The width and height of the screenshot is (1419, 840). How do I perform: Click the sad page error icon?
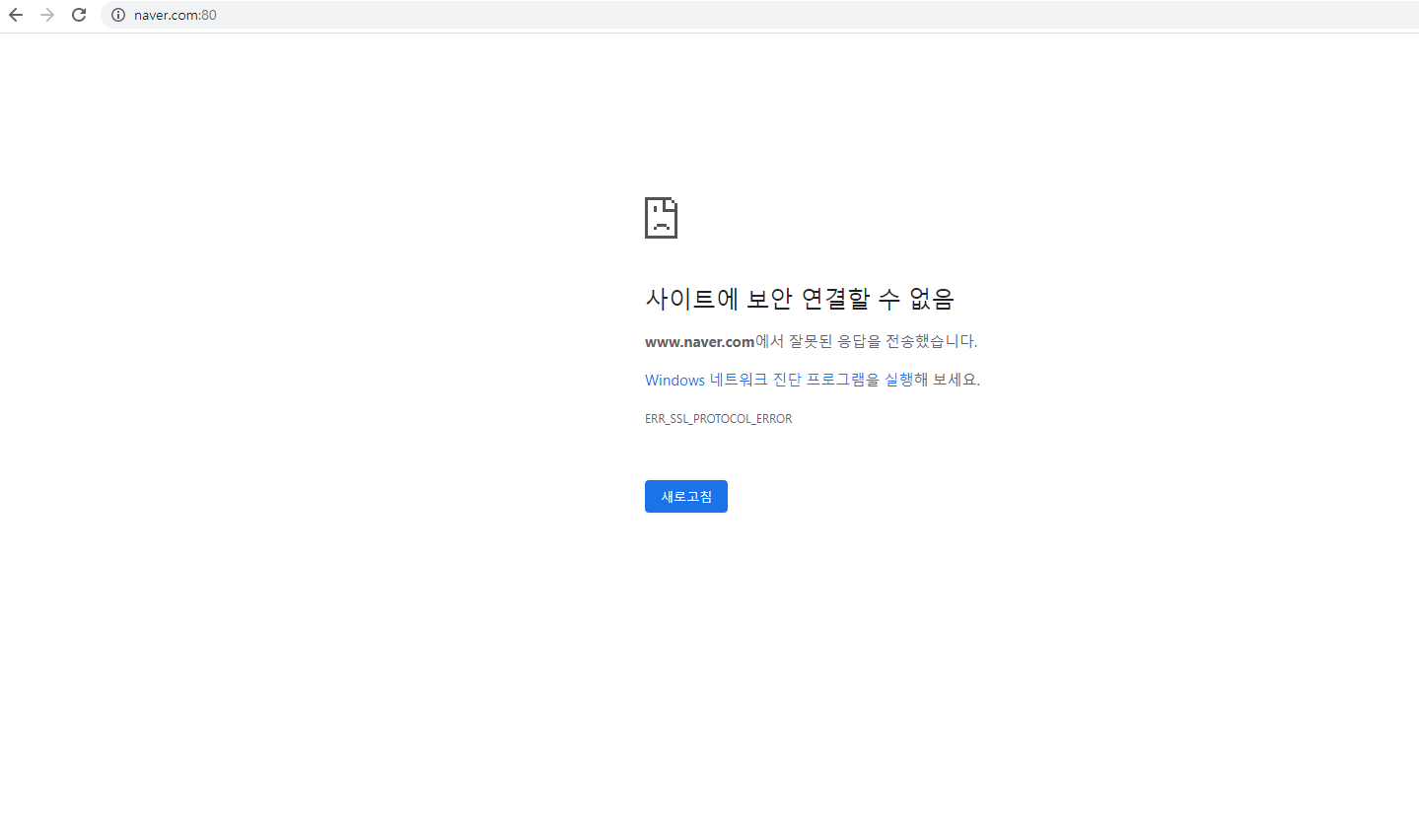(x=661, y=218)
